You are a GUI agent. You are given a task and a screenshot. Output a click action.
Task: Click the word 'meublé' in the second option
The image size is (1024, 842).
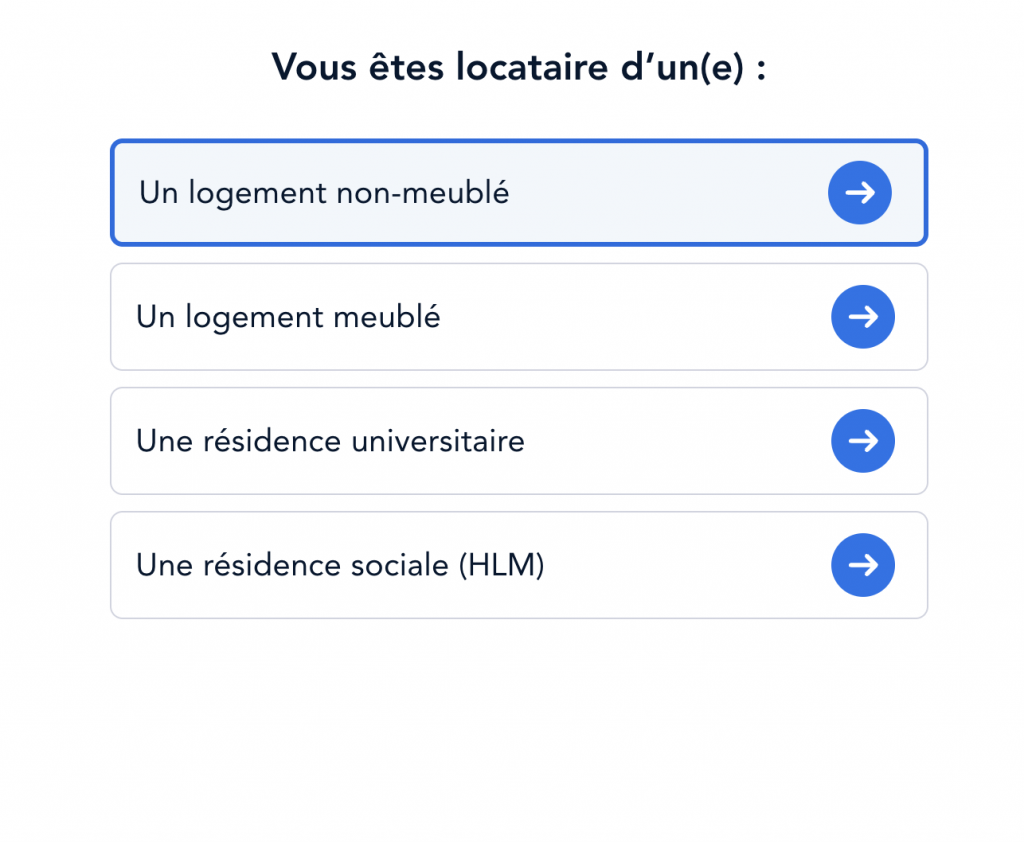[x=387, y=317]
